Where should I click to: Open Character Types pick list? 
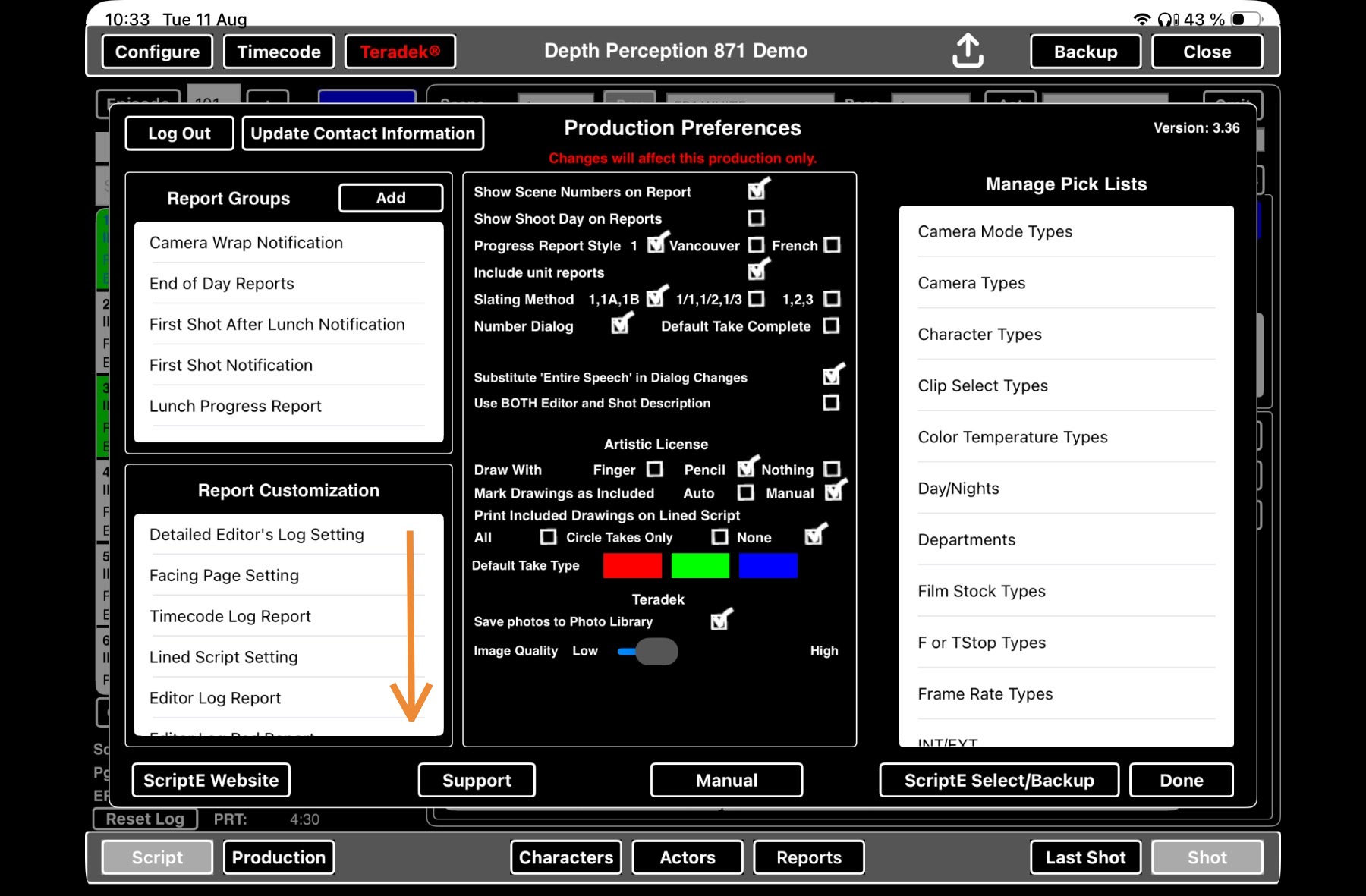pos(1066,335)
